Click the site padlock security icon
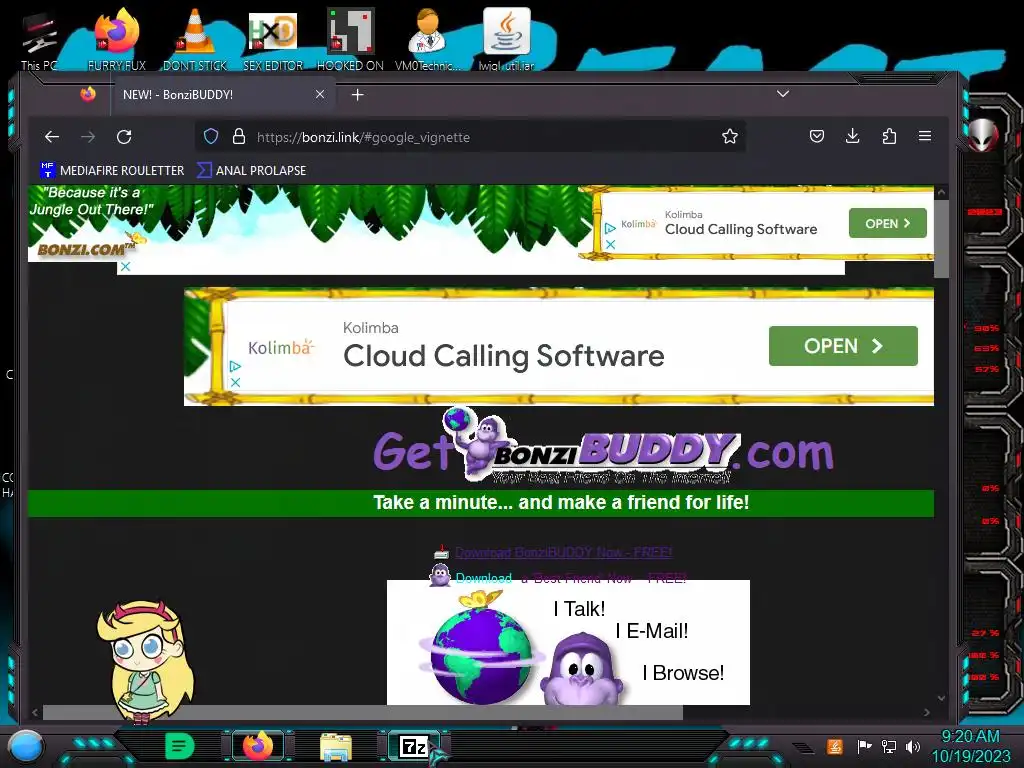 click(x=239, y=136)
